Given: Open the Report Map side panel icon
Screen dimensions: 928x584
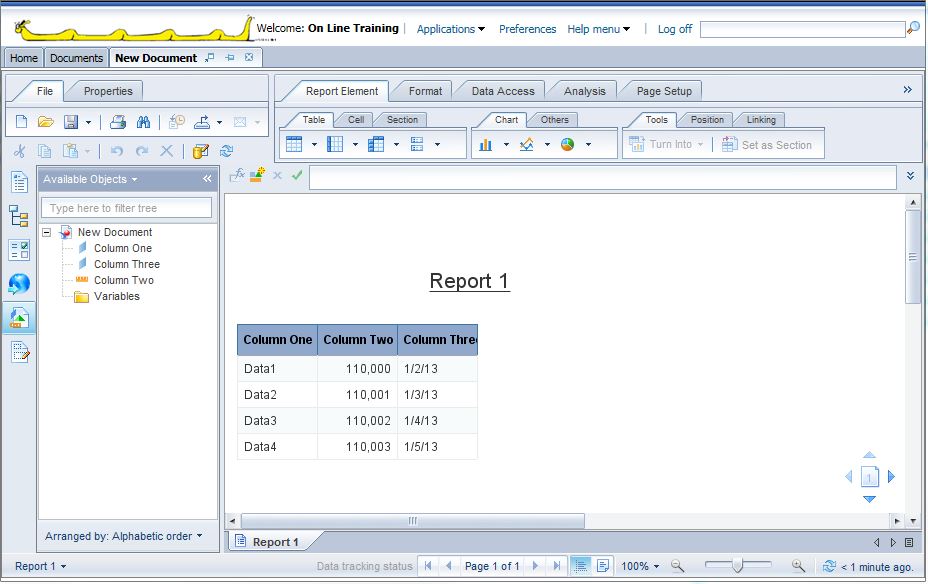Looking at the screenshot, I should click(x=19, y=217).
